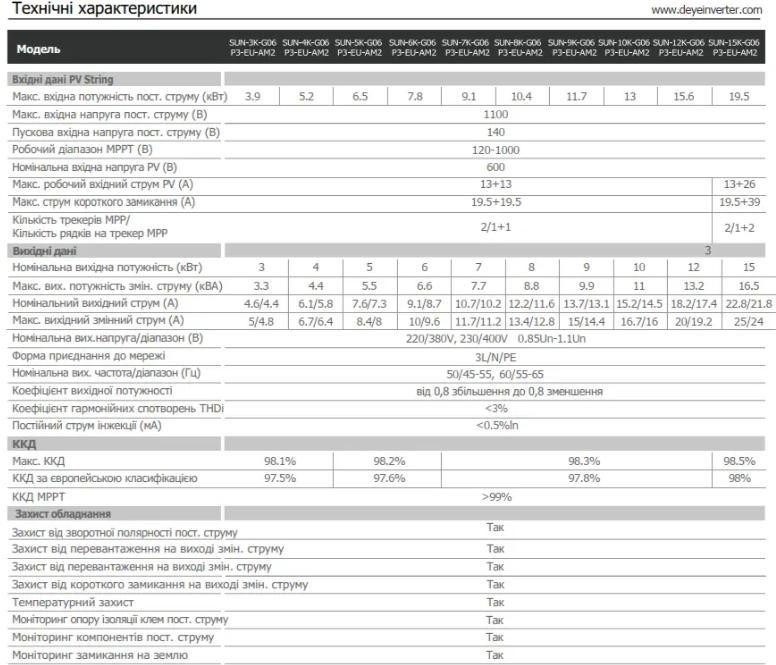Select the 'ККД' section header row
This screenshot has width=776, height=665.
24,443
